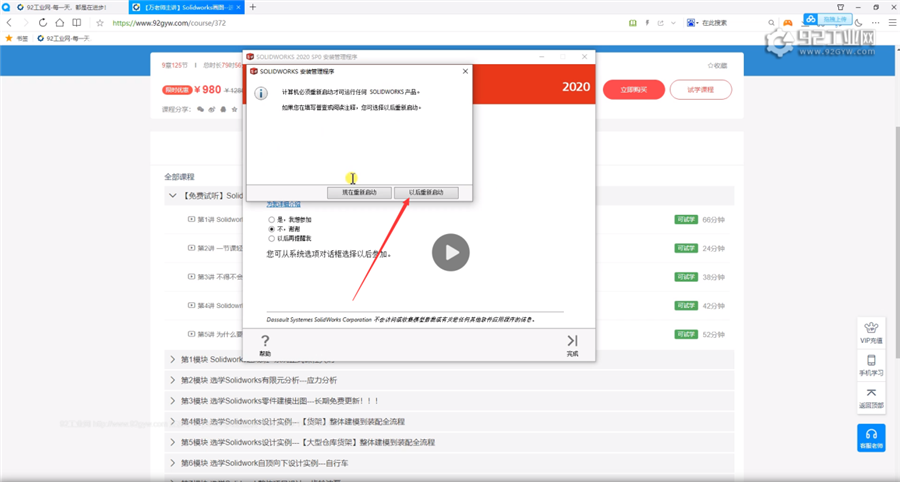Select the 是，我想参加 radio option
Screen dimensions: 900x482
[x=271, y=220]
